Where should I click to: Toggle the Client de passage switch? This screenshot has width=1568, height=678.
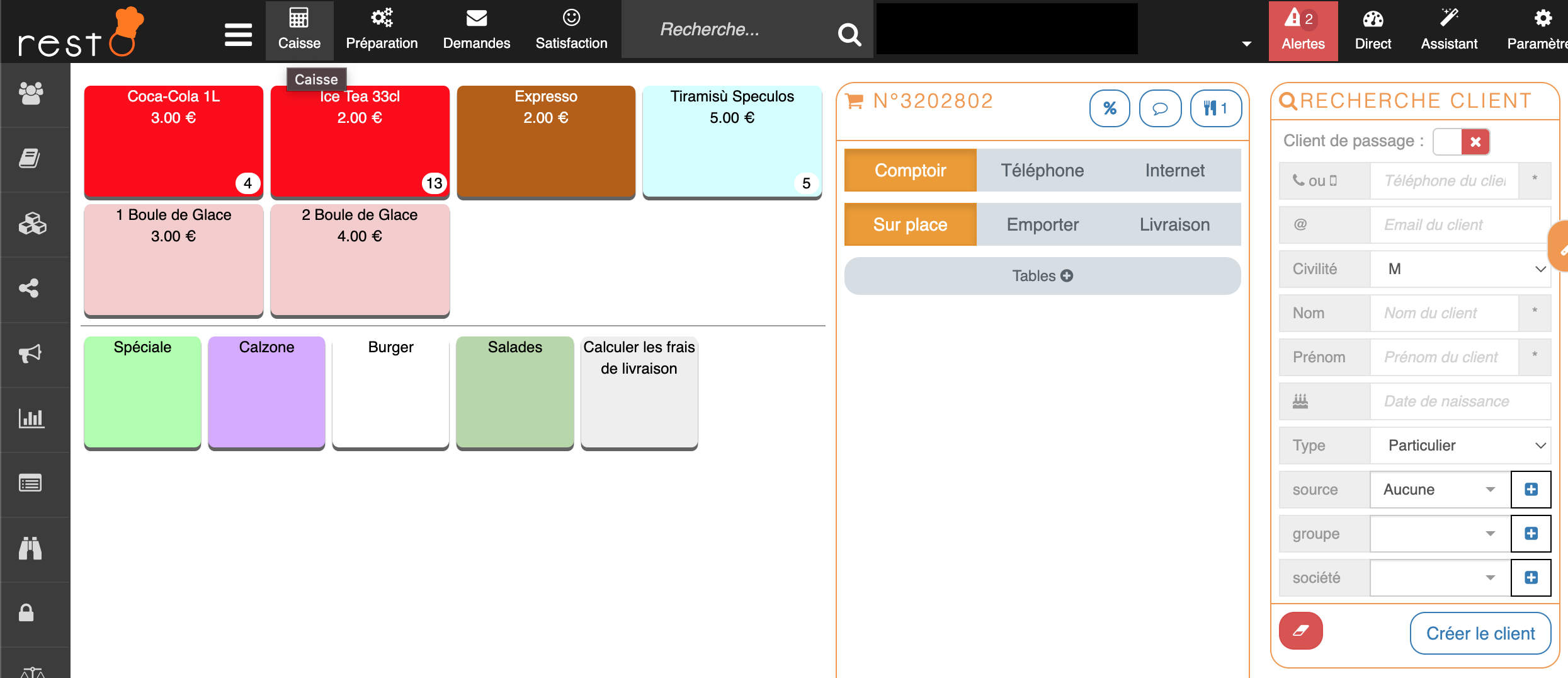(x=1461, y=142)
